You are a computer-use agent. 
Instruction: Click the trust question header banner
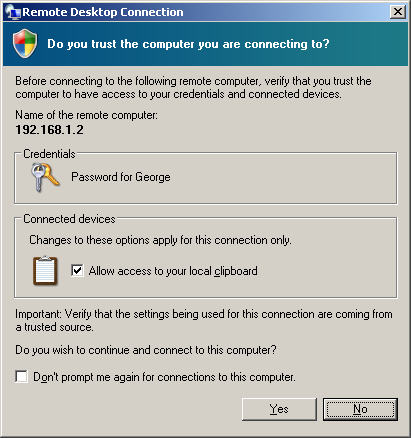click(205, 44)
